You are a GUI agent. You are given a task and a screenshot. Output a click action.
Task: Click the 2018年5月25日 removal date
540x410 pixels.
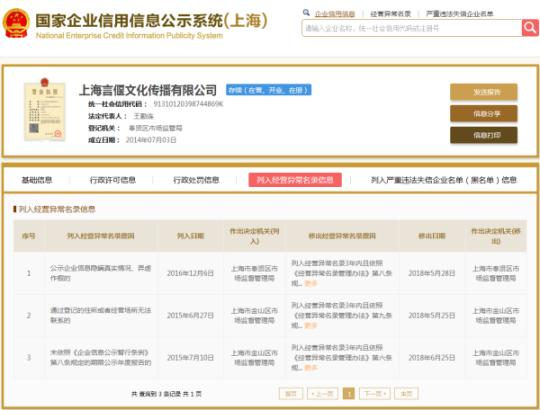click(432, 315)
